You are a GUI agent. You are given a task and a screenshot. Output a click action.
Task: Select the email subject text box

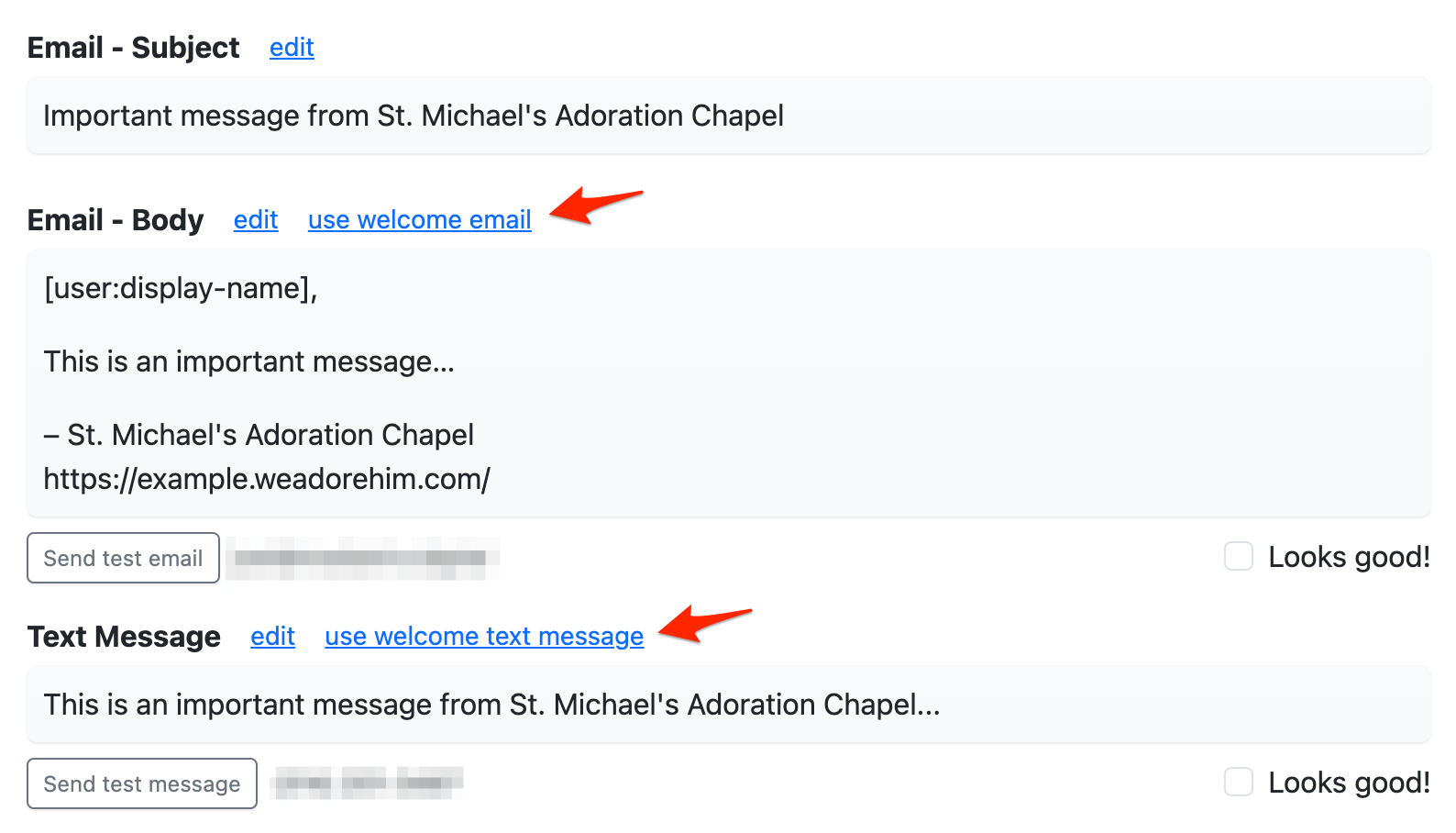pos(728,116)
